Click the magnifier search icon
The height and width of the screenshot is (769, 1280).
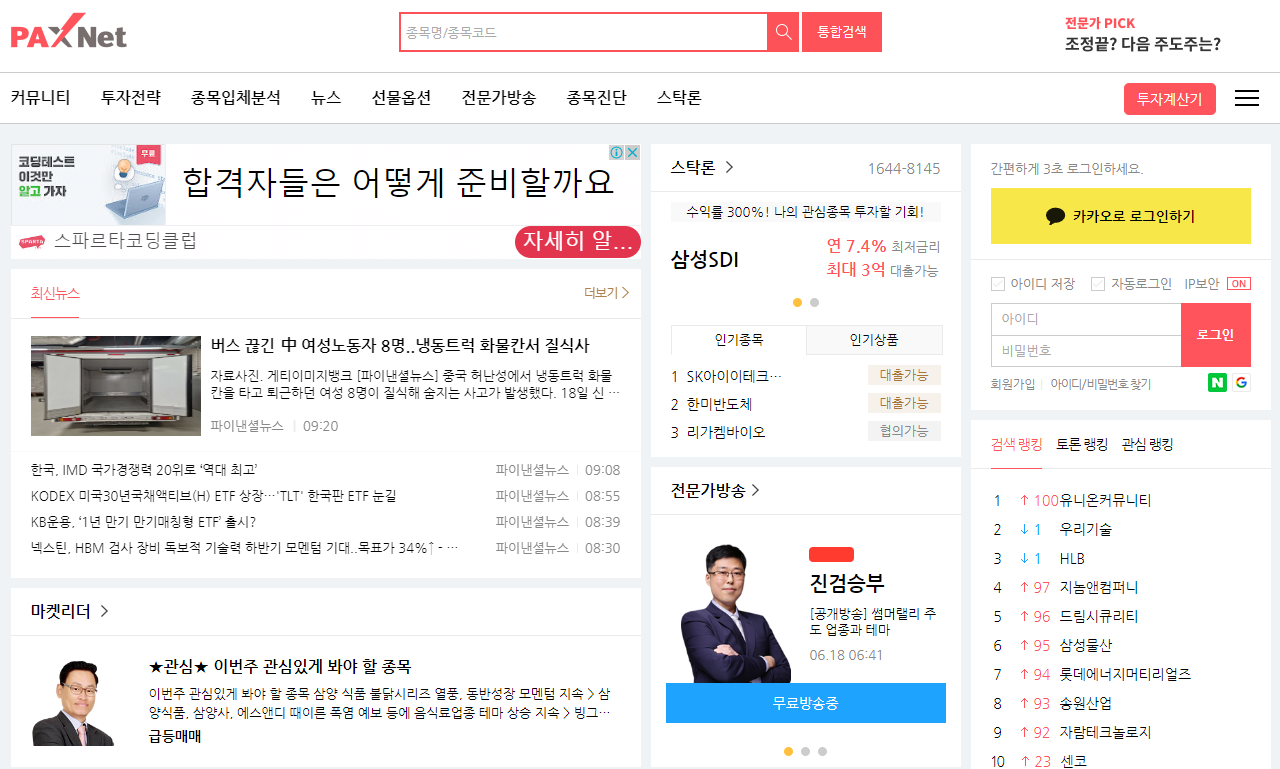tap(783, 32)
